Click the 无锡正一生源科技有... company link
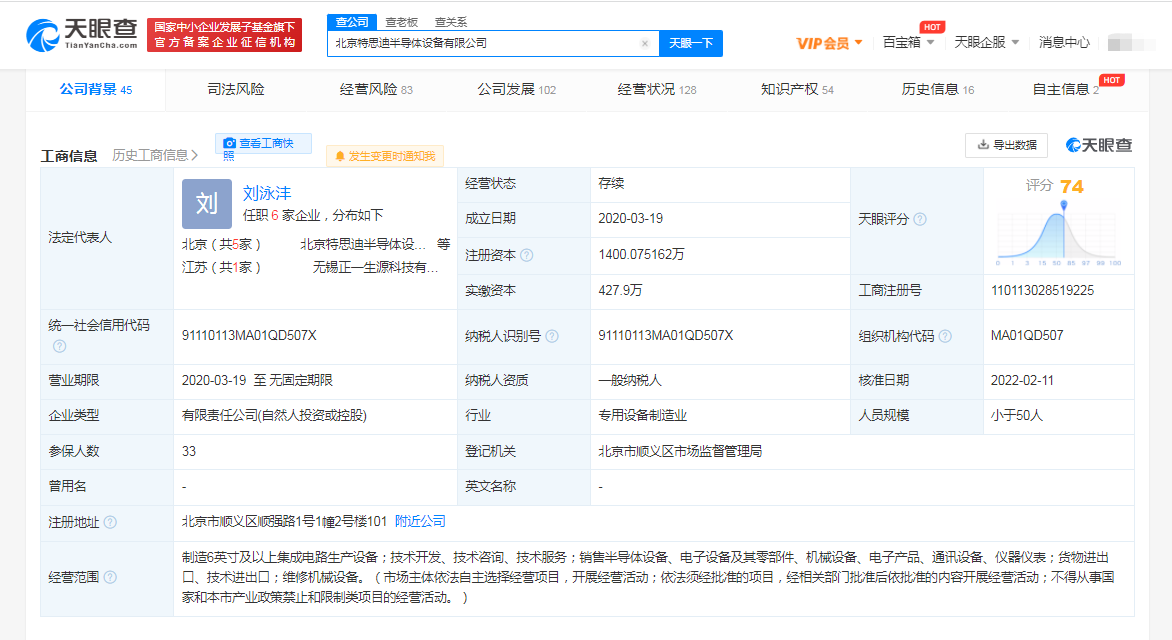 point(375,267)
